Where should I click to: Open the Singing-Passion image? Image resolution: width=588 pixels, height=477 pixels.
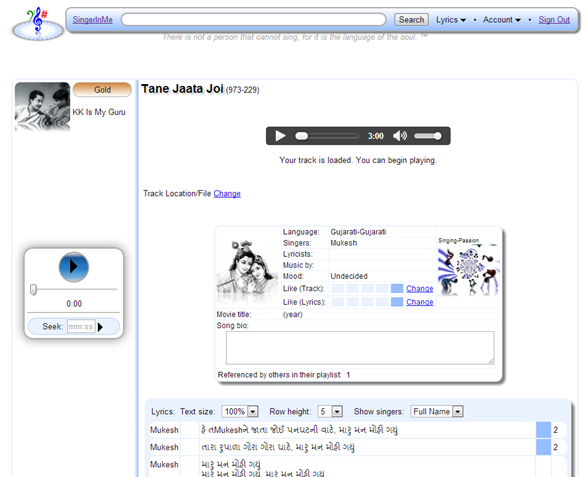click(x=469, y=270)
